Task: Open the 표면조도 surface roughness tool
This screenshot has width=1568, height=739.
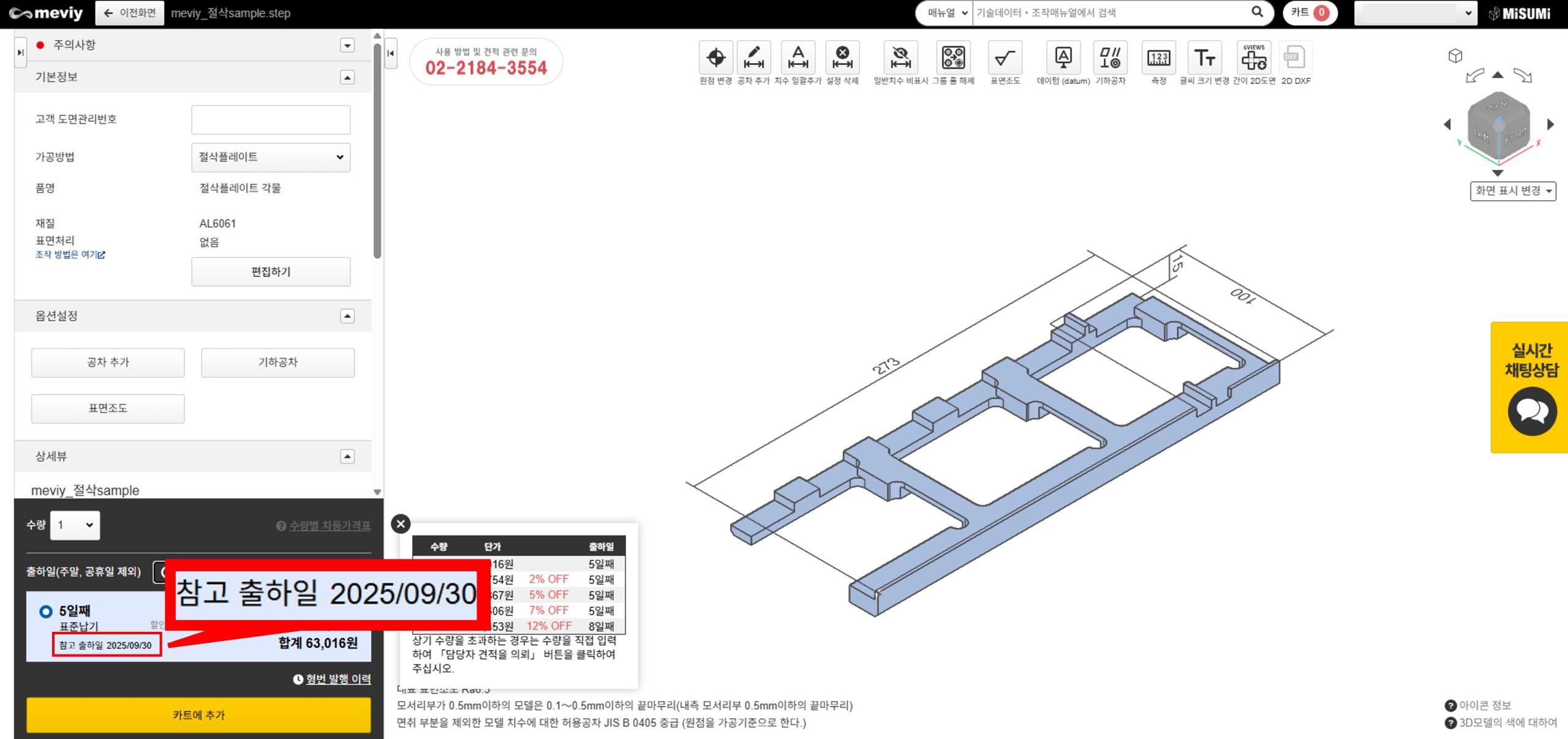Action: 1005,59
